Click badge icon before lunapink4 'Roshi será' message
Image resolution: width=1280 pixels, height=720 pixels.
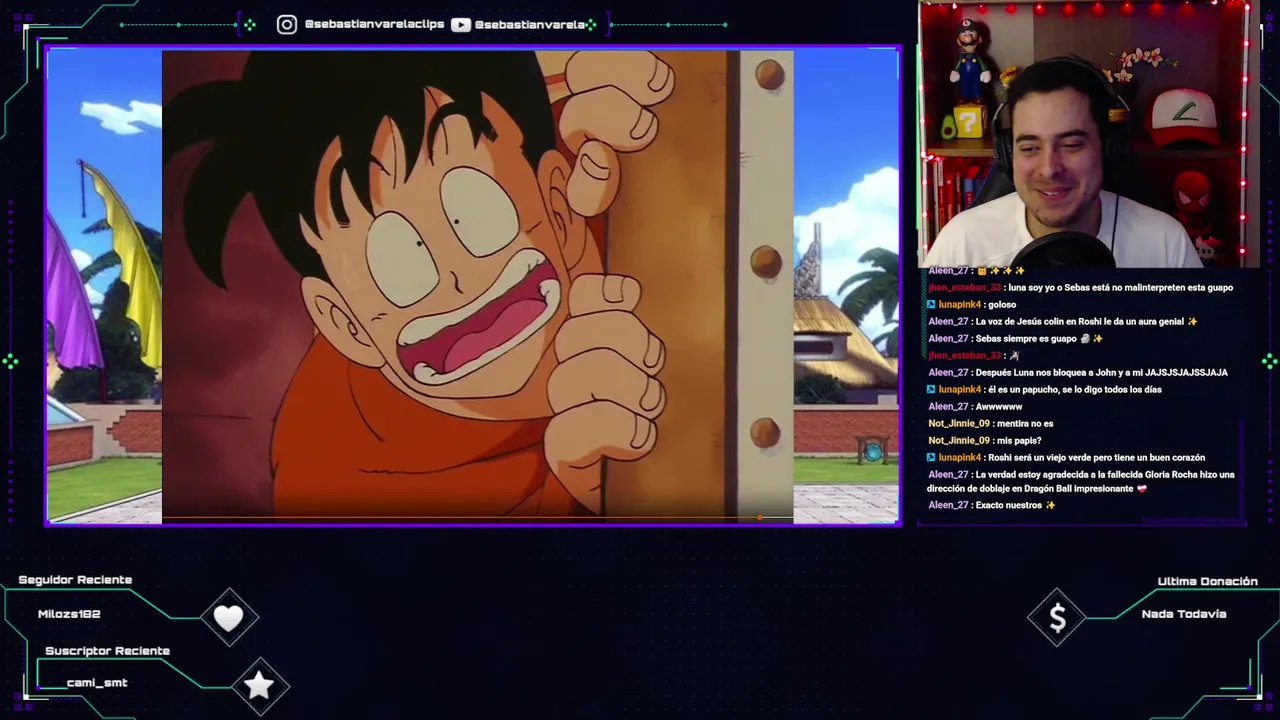[x=931, y=458]
